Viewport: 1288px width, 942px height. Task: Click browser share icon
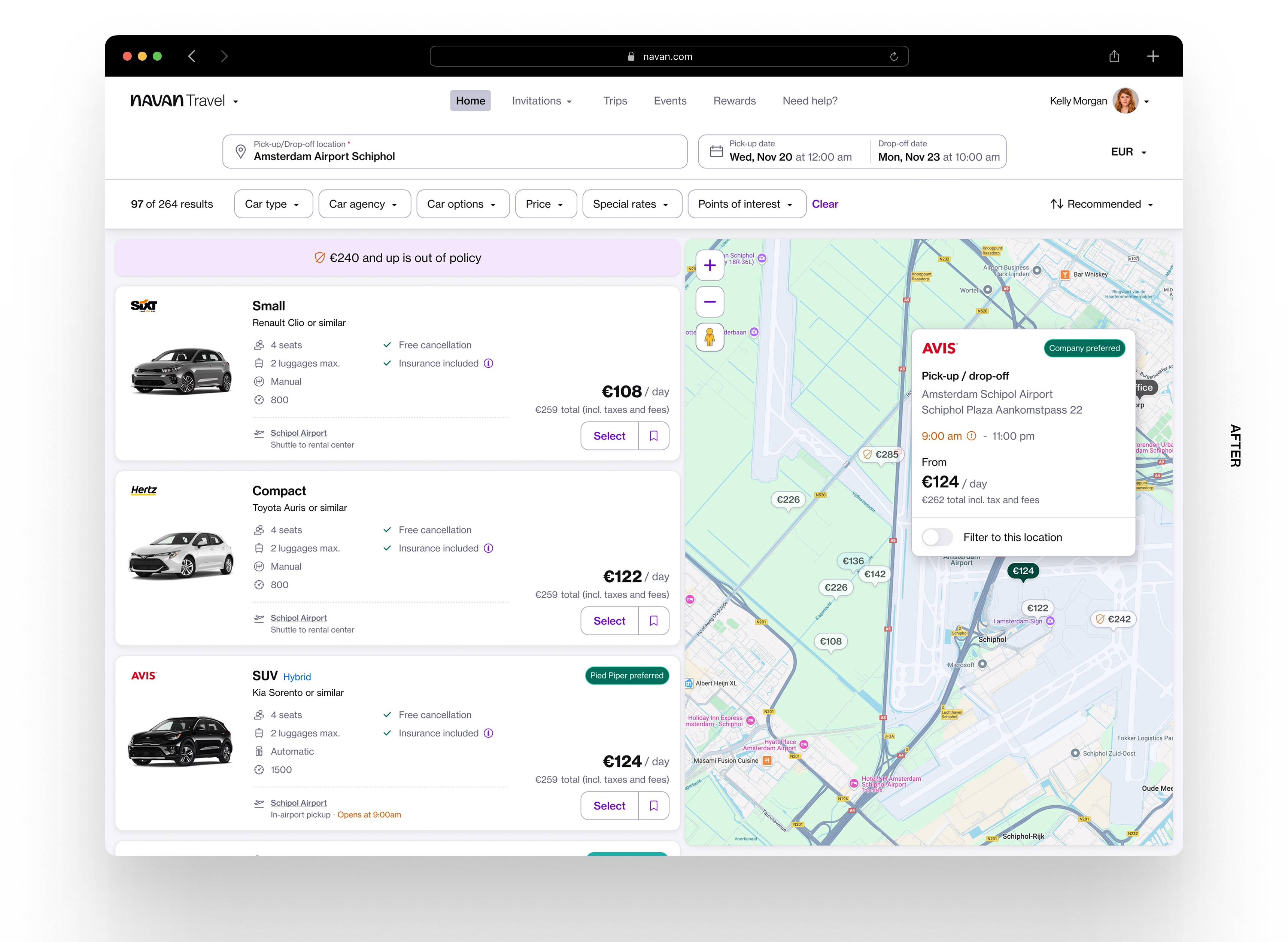tap(1114, 57)
